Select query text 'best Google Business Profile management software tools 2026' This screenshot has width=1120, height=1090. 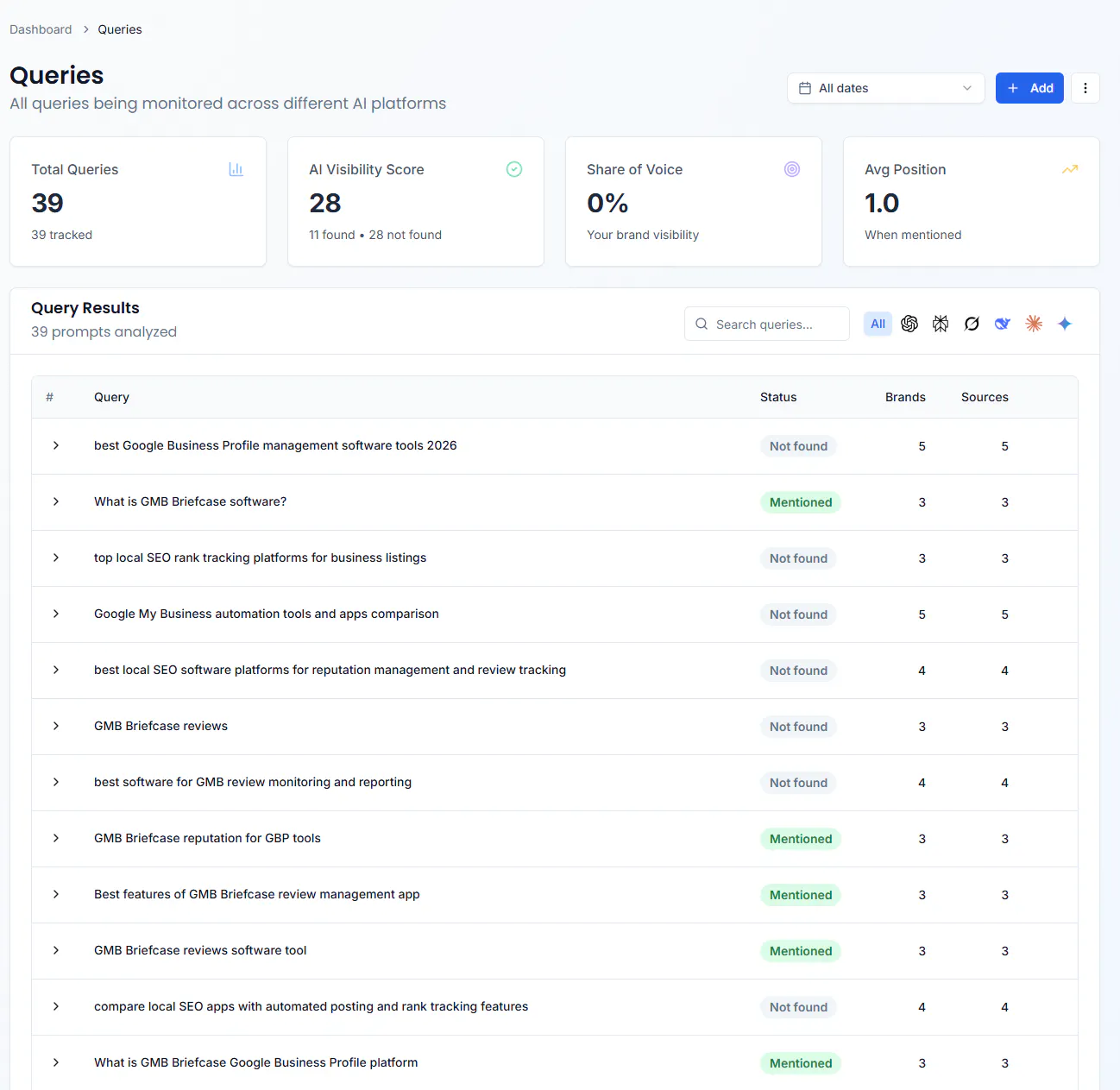coord(275,445)
